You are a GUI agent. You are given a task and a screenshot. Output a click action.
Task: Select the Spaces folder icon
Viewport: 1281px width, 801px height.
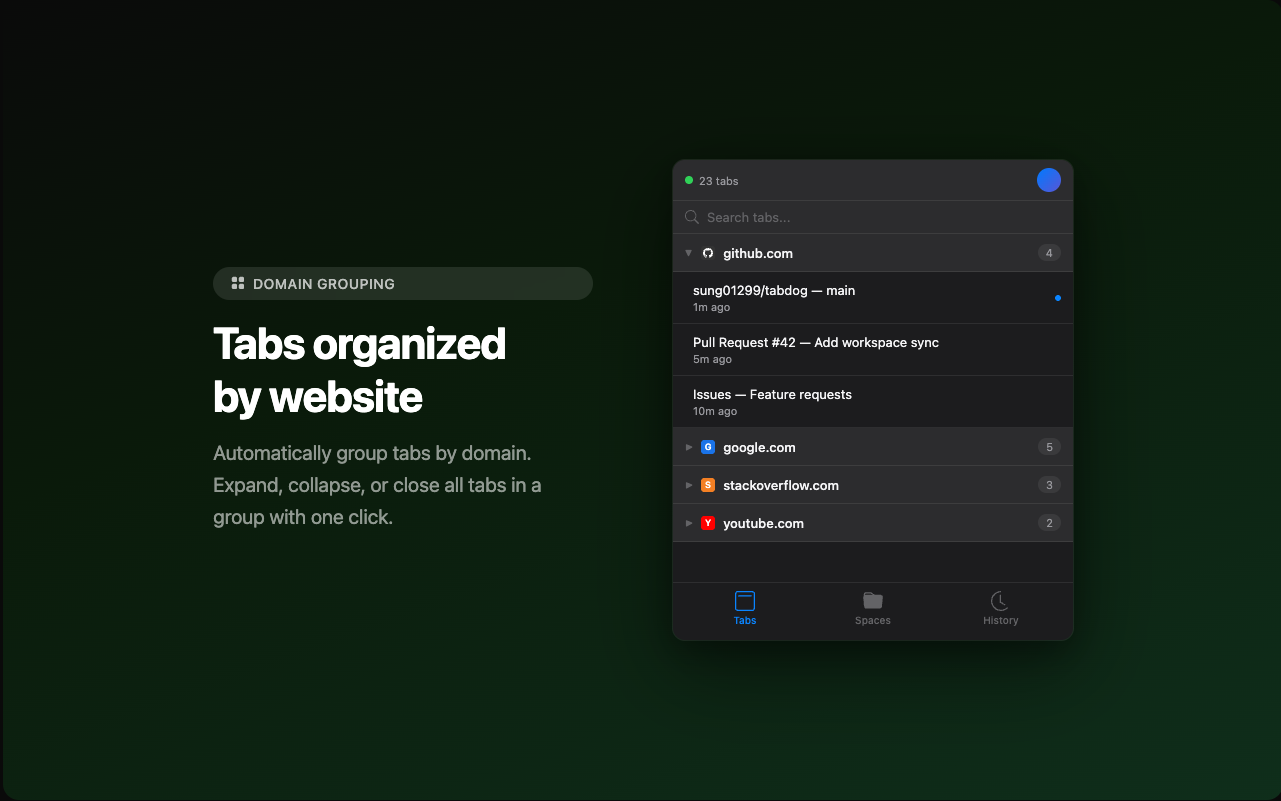click(x=871, y=601)
